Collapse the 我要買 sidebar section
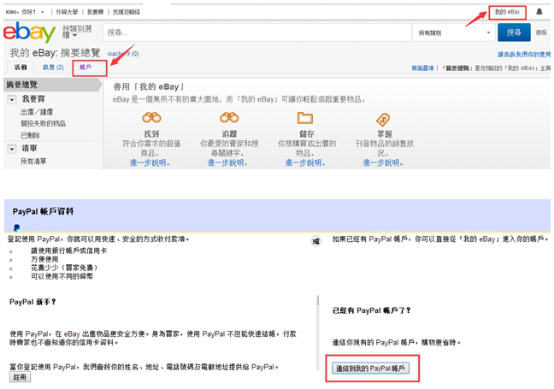Viewport: 554px width, 389px height. tap(12, 100)
